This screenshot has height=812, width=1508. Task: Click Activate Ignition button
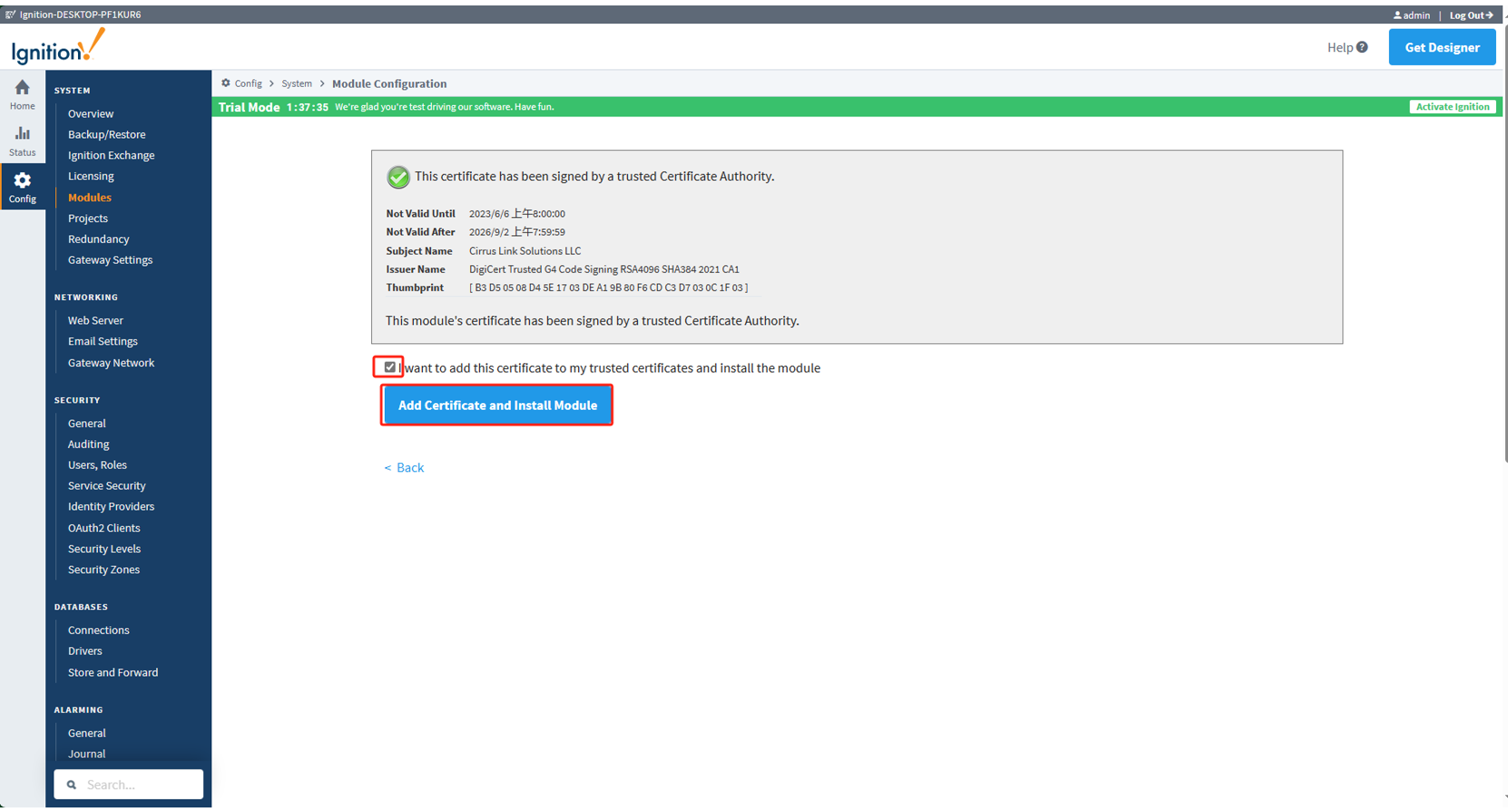pyautogui.click(x=1453, y=107)
